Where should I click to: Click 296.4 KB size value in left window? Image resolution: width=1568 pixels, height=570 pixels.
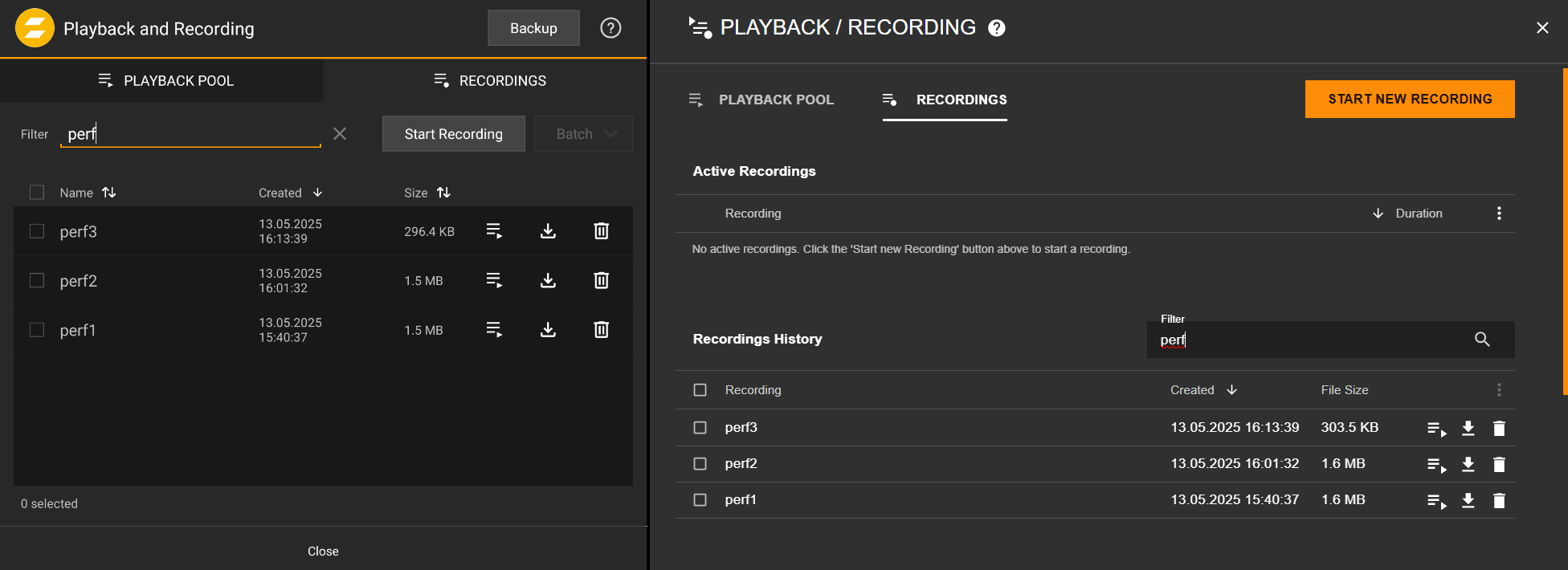pos(429,231)
